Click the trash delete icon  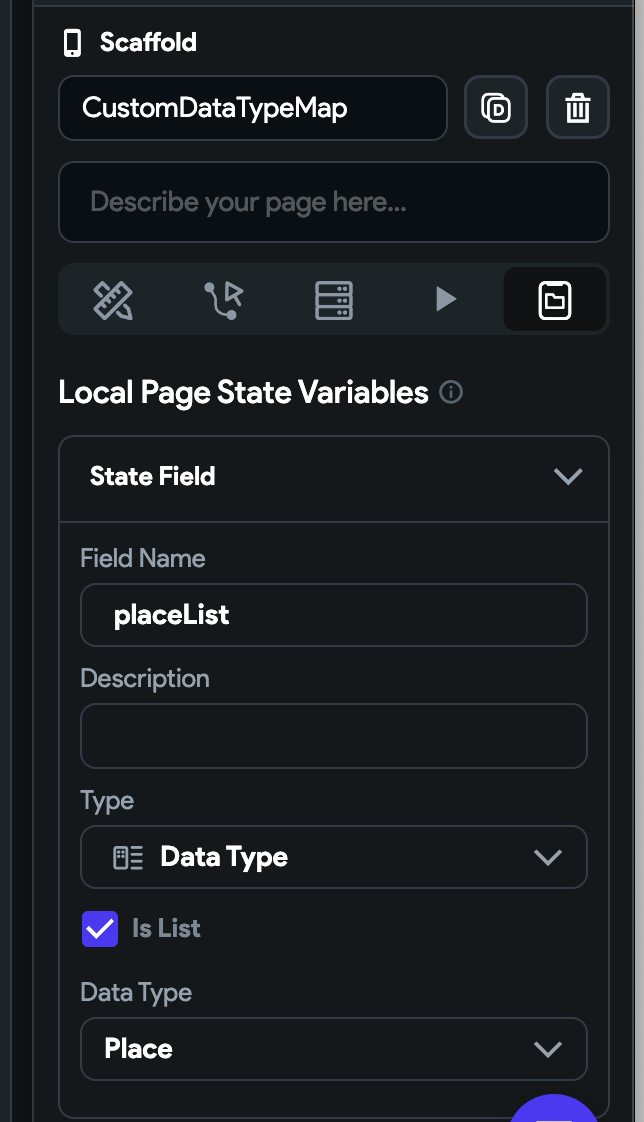[577, 107]
